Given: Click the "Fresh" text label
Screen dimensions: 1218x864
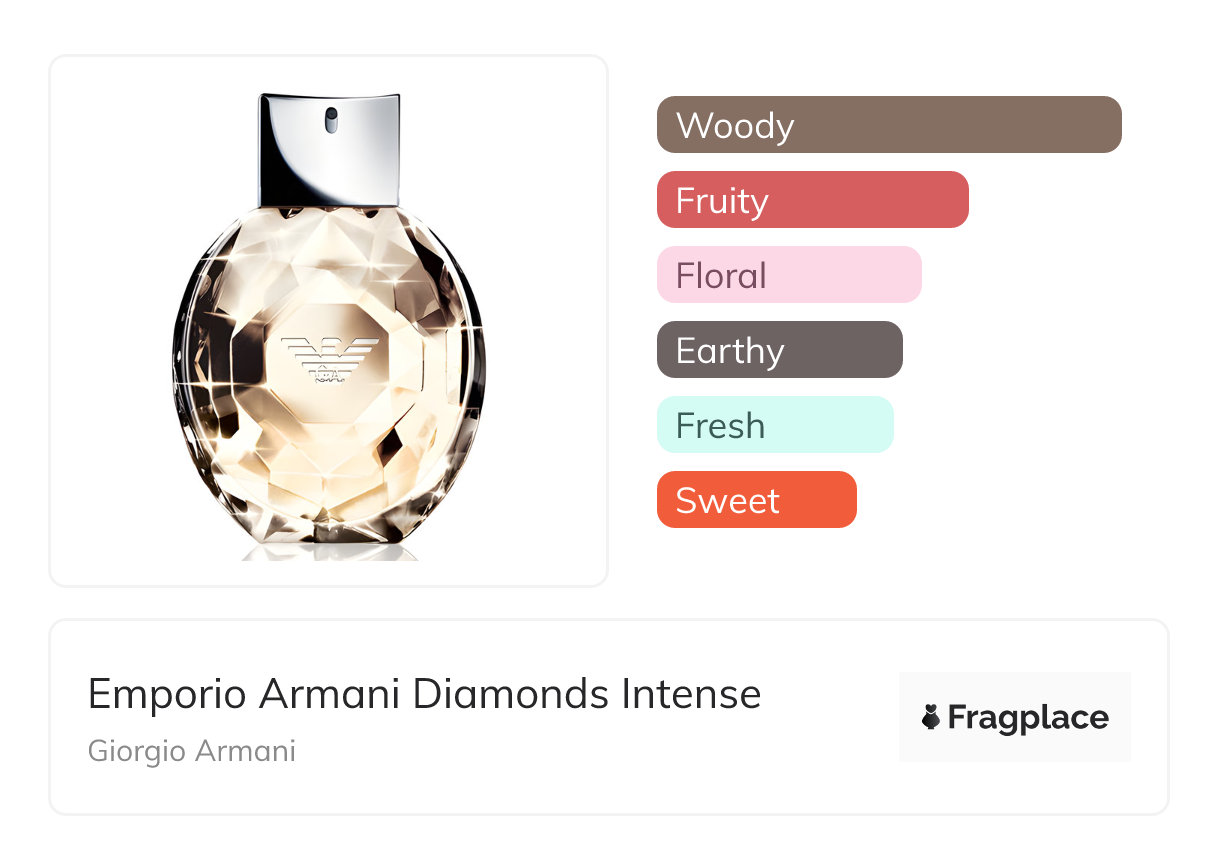Looking at the screenshot, I should tap(720, 426).
